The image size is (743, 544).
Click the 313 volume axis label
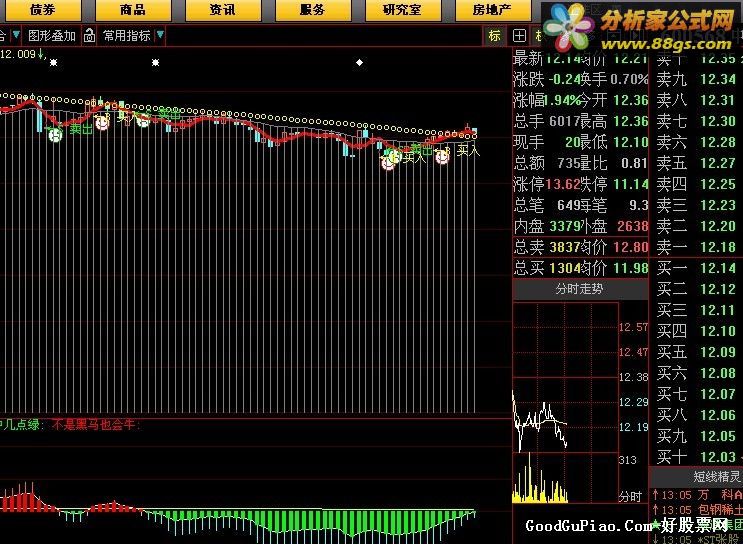[x=628, y=460]
